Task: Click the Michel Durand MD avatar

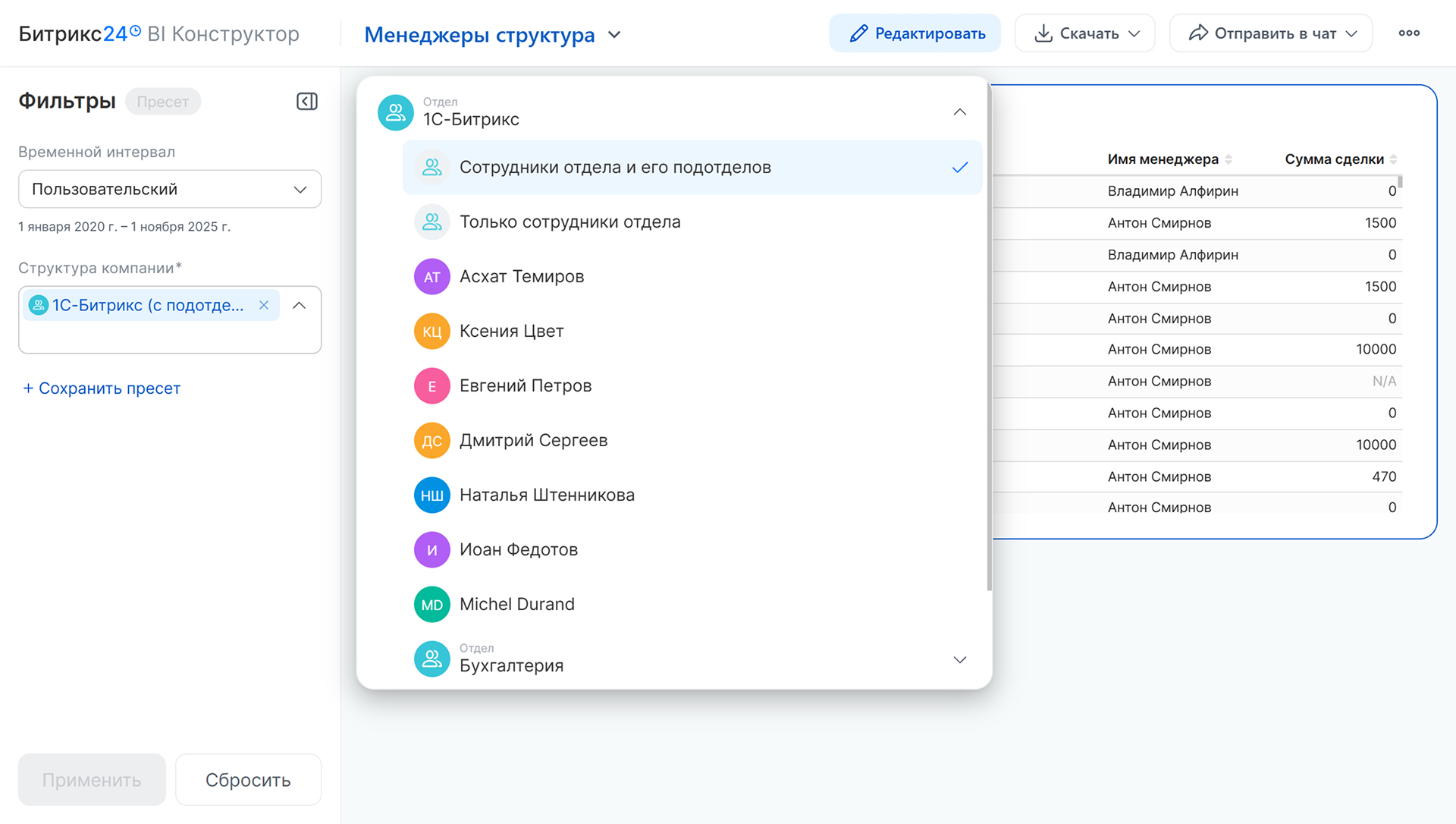Action: coord(431,605)
